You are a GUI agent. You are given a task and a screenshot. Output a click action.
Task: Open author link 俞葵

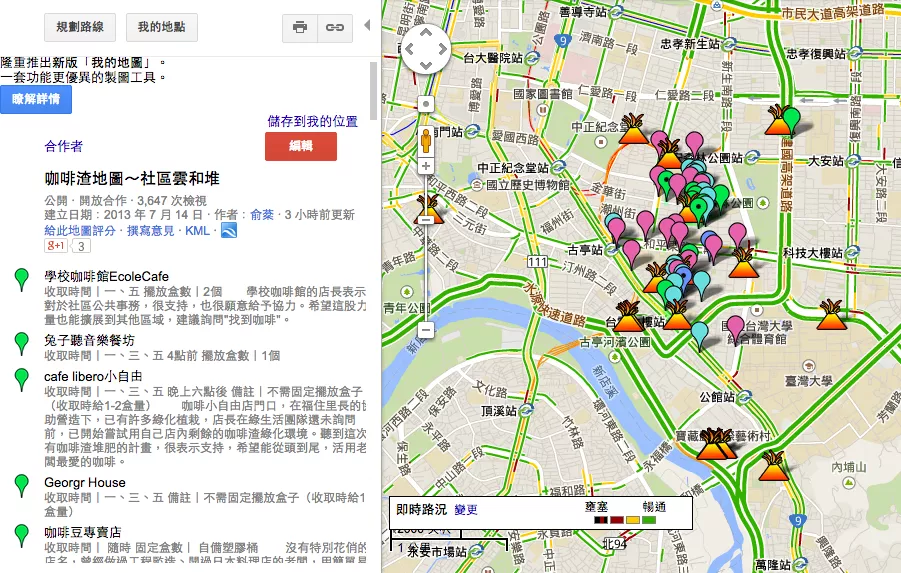click(262, 215)
